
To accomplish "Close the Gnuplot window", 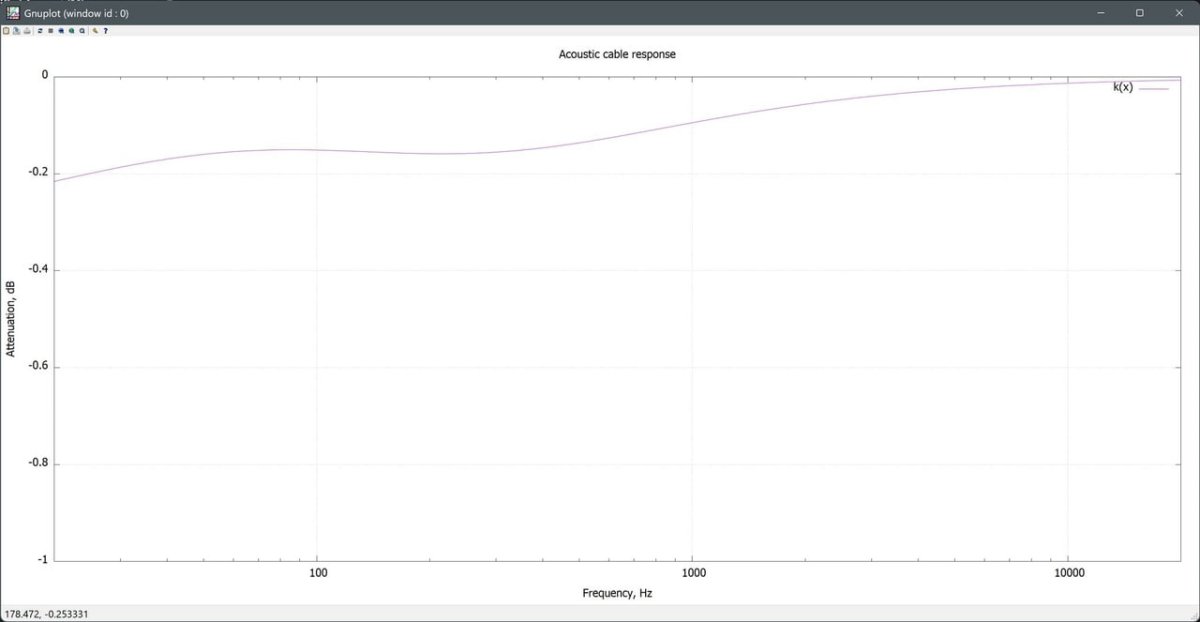I will pos(1178,13).
